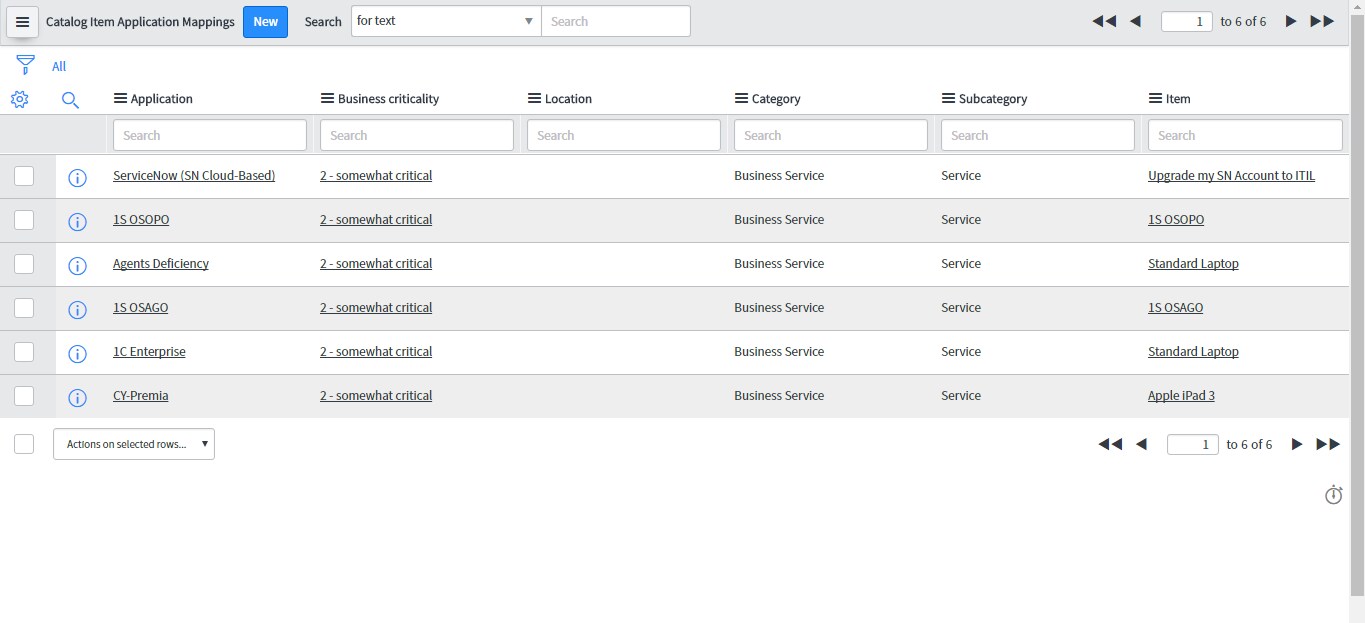This screenshot has height=623, width=1365.
Task: Go to previous page, top pager
Action: [1135, 21]
